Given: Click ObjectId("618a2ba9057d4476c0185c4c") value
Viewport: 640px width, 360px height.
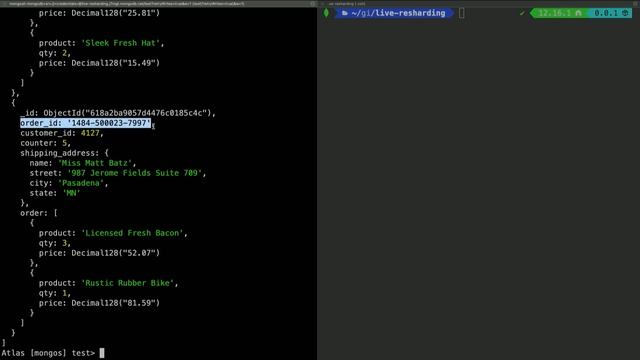Looking at the screenshot, I should (x=127, y=113).
